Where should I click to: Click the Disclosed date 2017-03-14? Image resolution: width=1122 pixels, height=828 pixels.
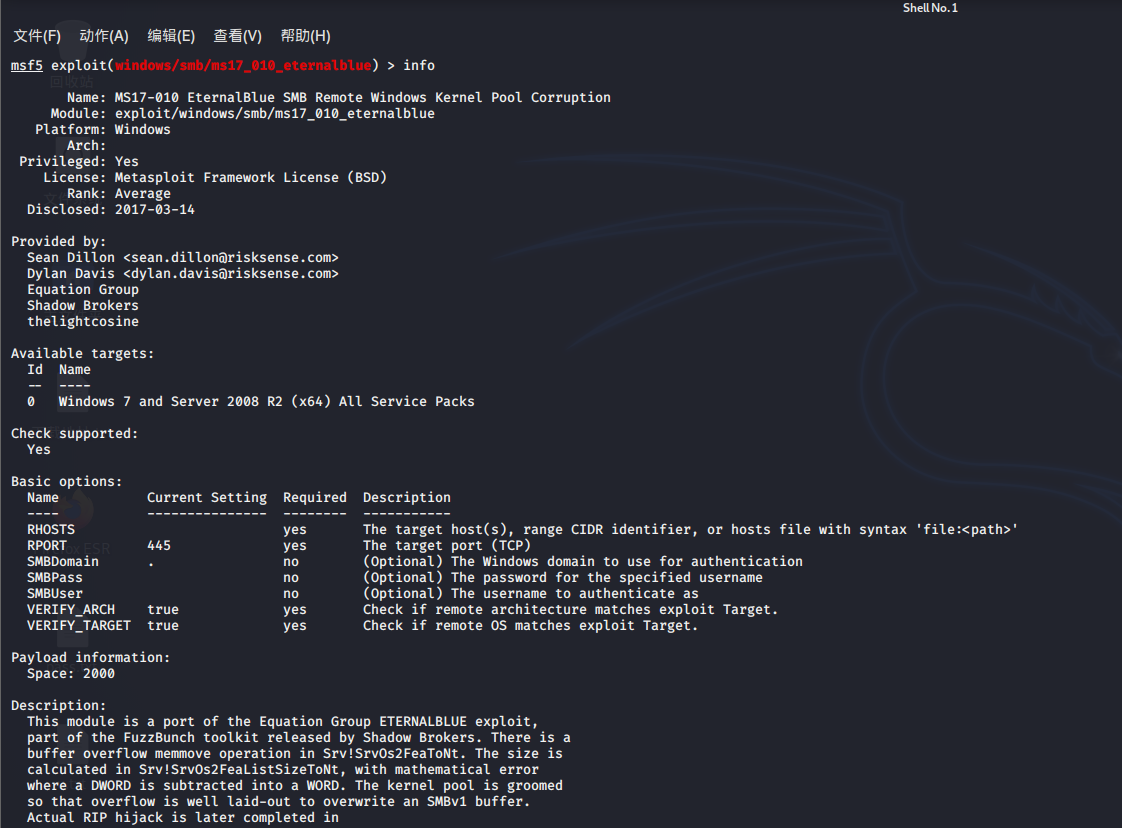pos(155,210)
